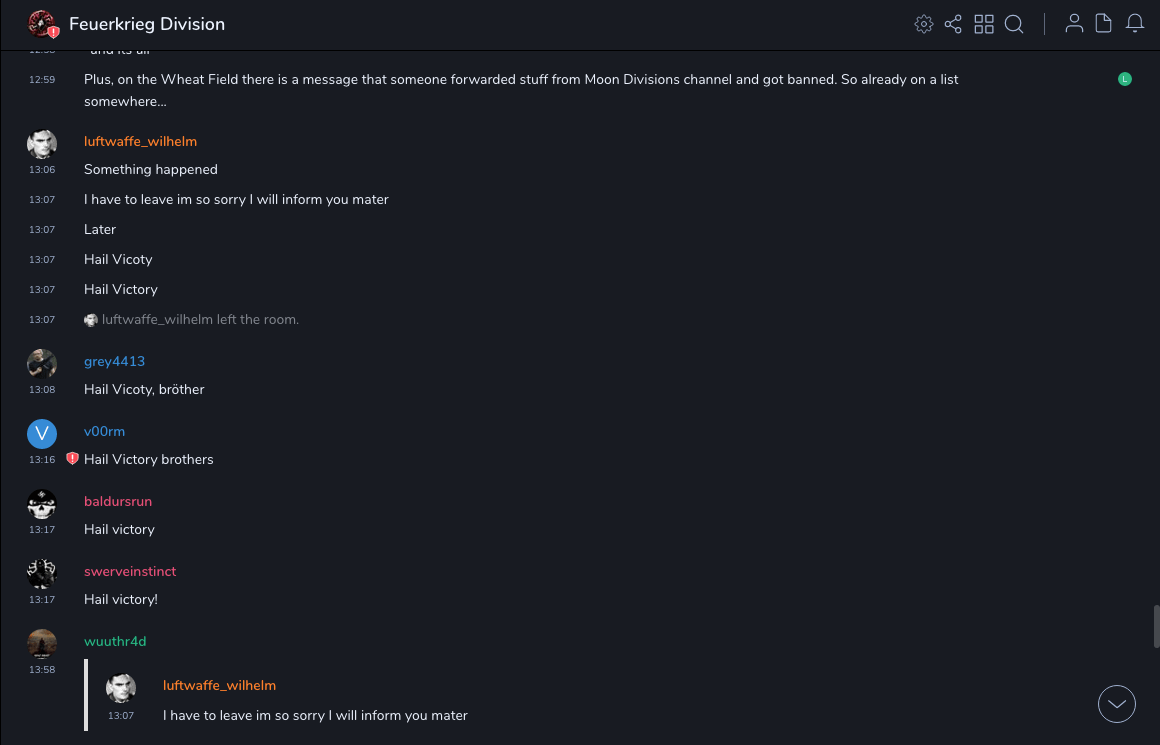1160x745 pixels.
Task: Click username grey4413
Action: point(114,361)
